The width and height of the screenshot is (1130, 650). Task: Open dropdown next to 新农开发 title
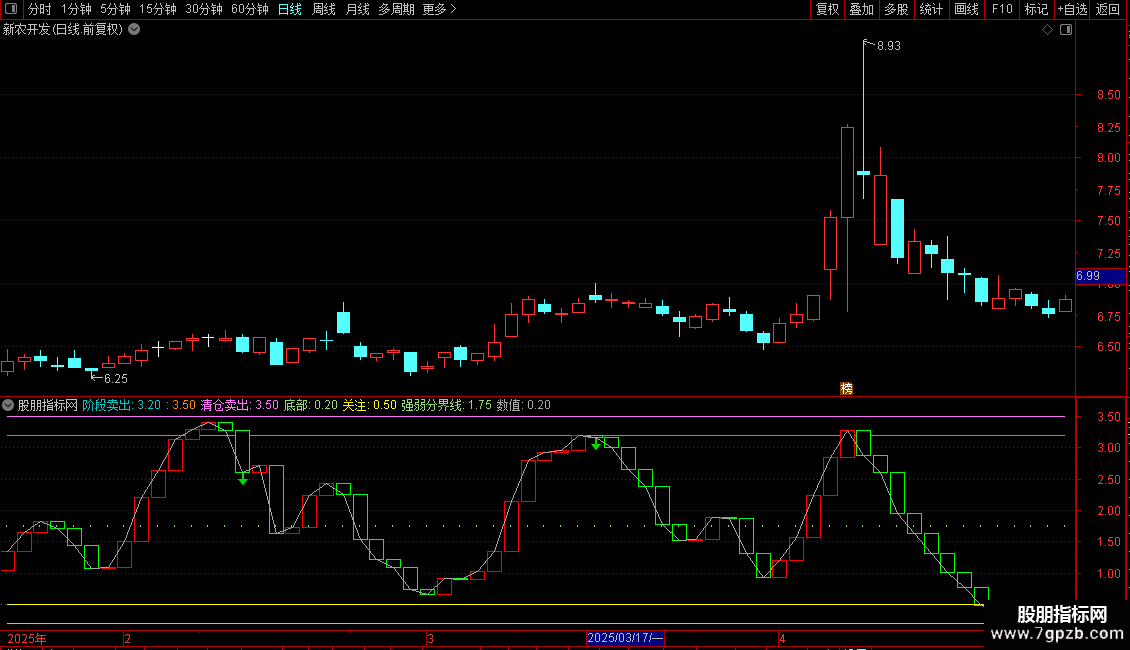pos(134,30)
